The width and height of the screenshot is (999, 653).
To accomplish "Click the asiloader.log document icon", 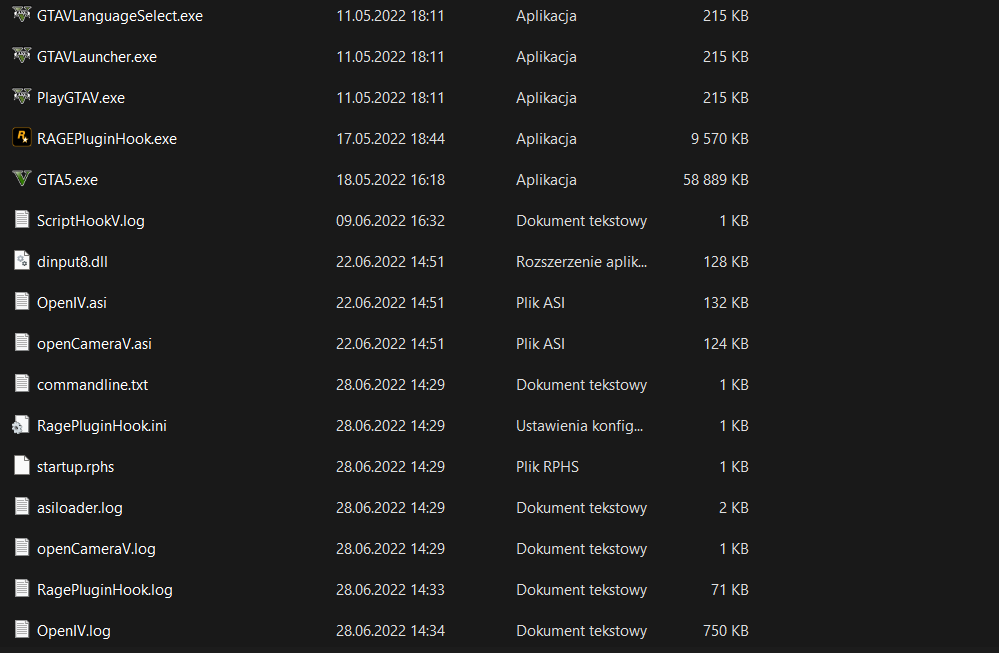I will [22, 506].
